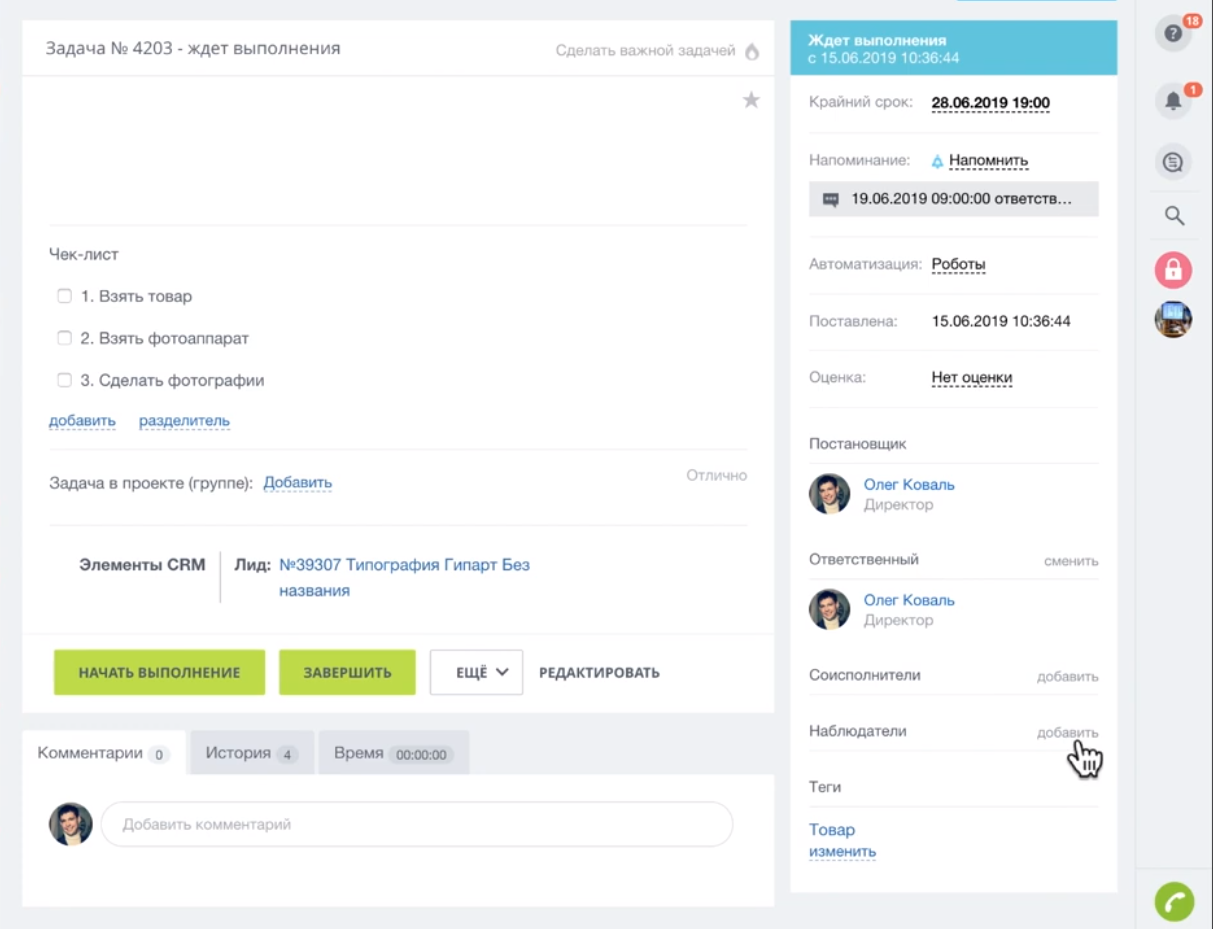
Task: Open Олег Коваль under Ответственный
Action: click(x=909, y=600)
